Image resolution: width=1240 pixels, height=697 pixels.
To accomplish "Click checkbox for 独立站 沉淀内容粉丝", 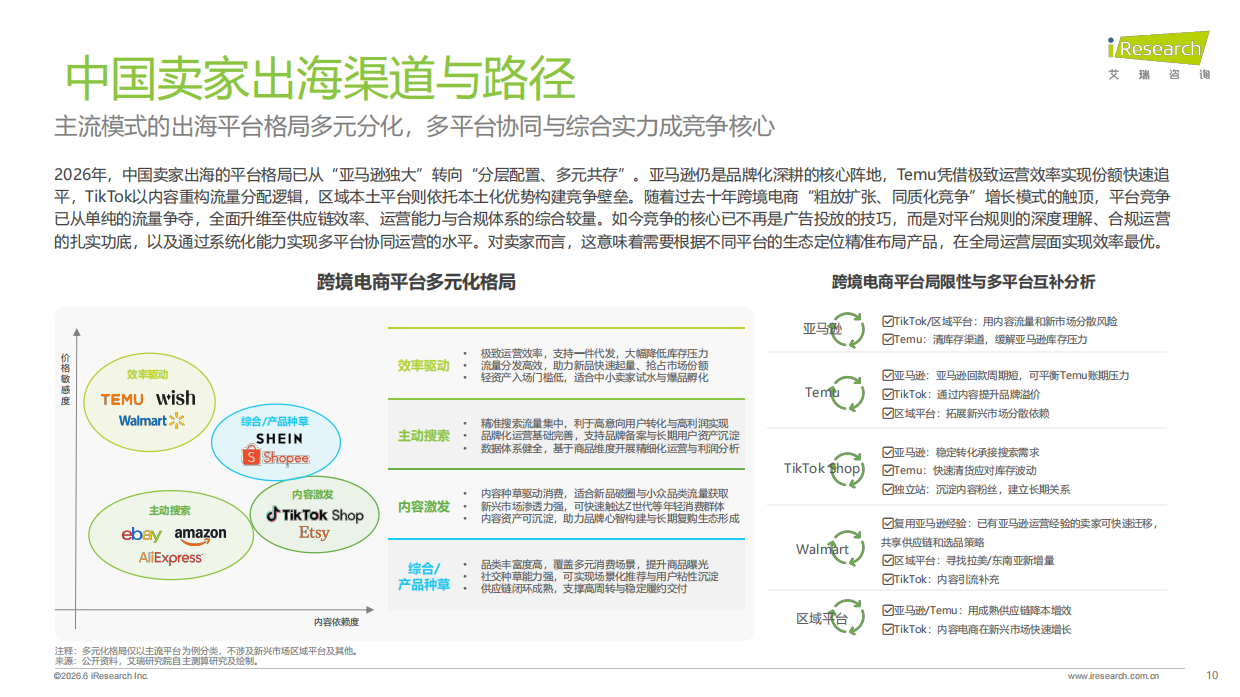I will tap(887, 489).
